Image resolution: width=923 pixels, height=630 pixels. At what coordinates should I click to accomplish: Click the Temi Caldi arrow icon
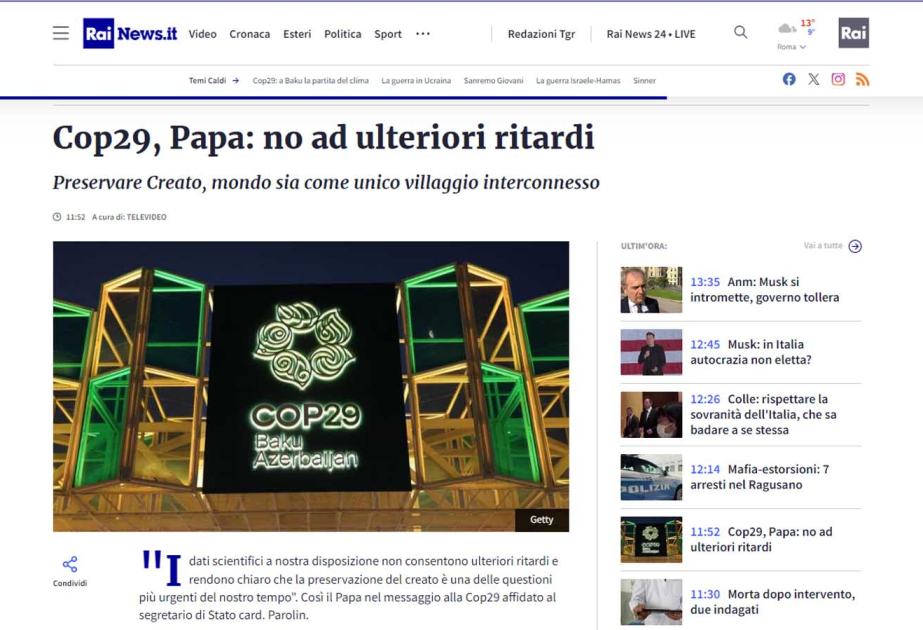coord(235,81)
